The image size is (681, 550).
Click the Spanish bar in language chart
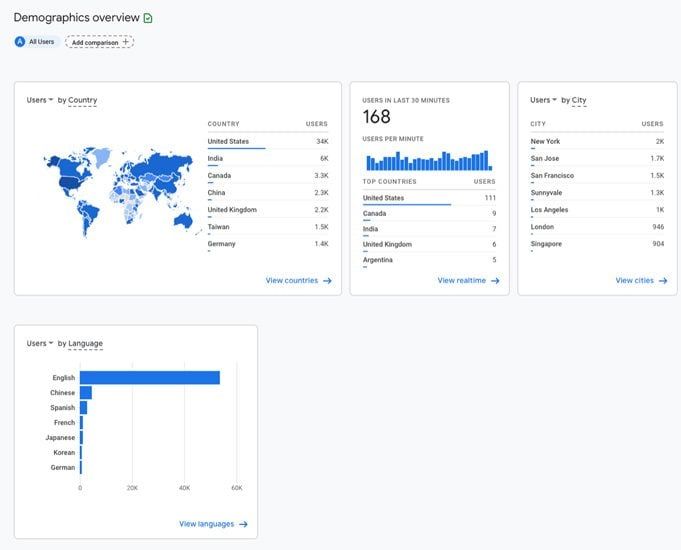[x=83, y=408]
